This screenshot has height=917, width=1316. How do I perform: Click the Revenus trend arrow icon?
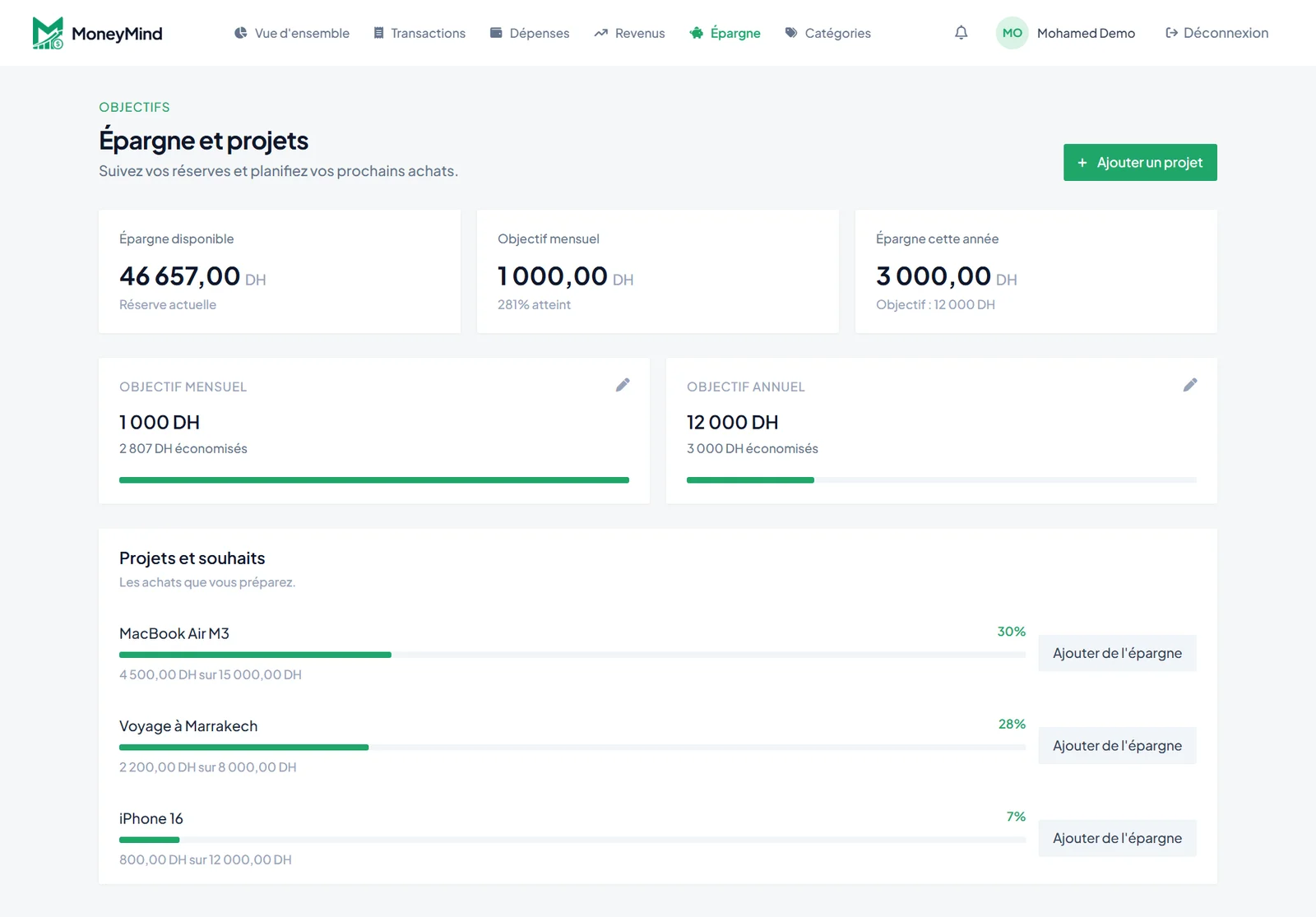click(601, 33)
